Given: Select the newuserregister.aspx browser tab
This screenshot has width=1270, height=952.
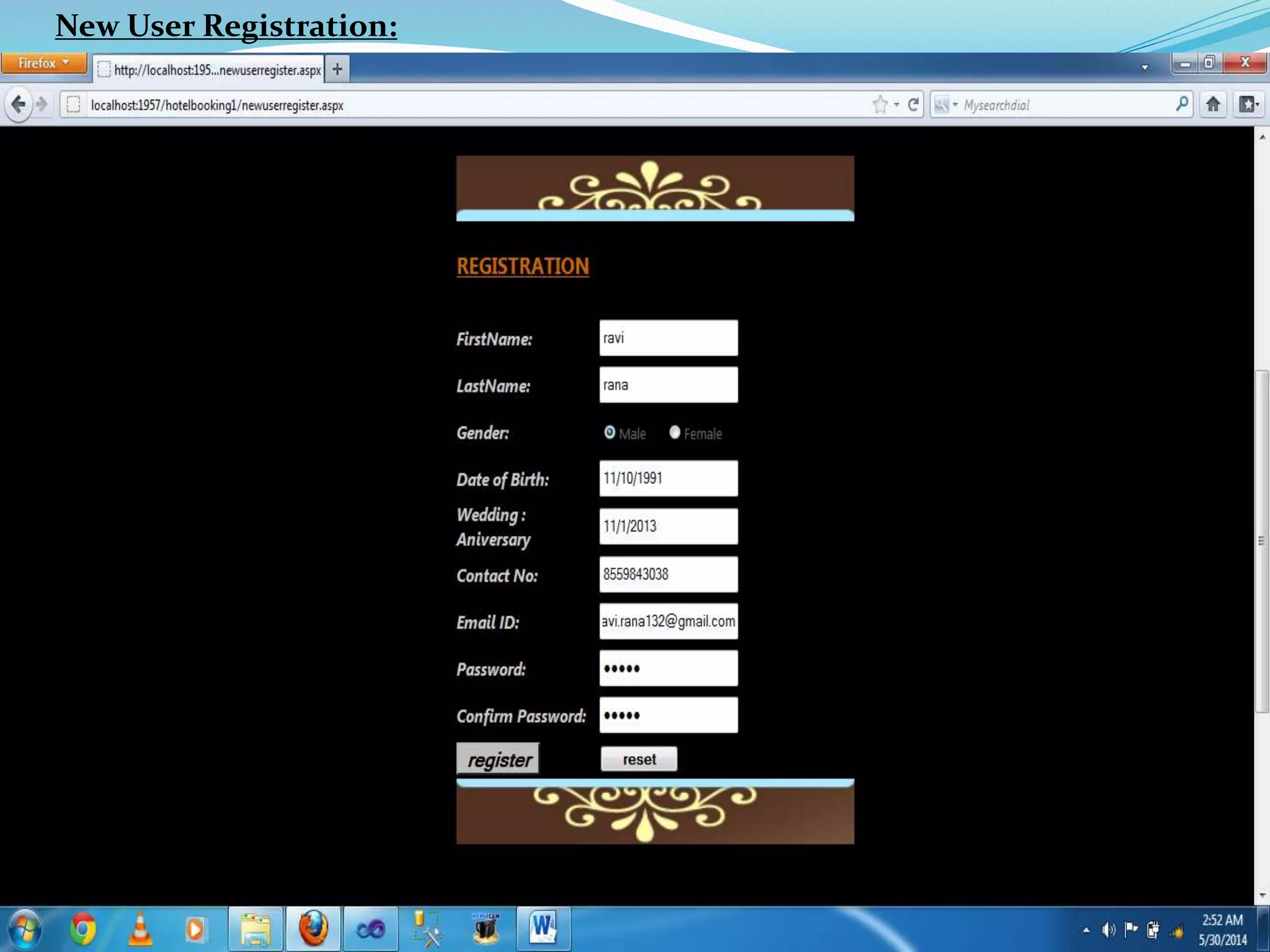Looking at the screenshot, I should coord(210,69).
